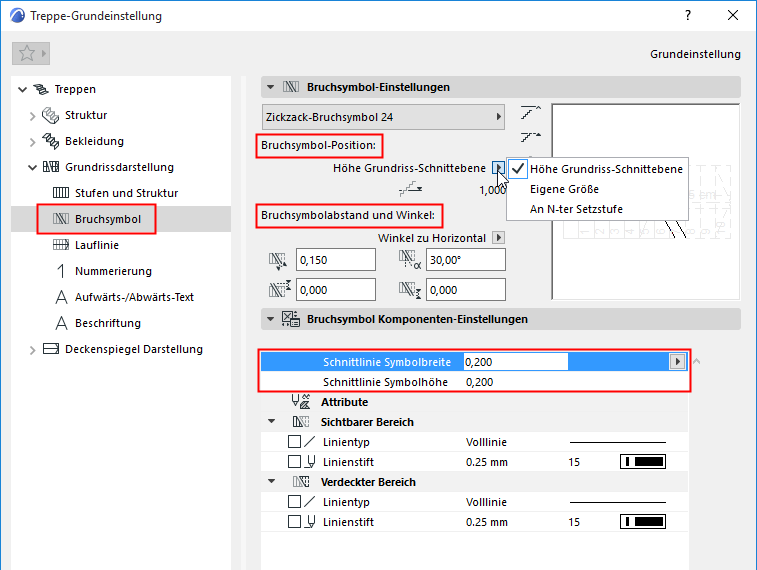This screenshot has height=570, width=757.
Task: Click the break symbol angle icon
Action: click(x=410, y=260)
